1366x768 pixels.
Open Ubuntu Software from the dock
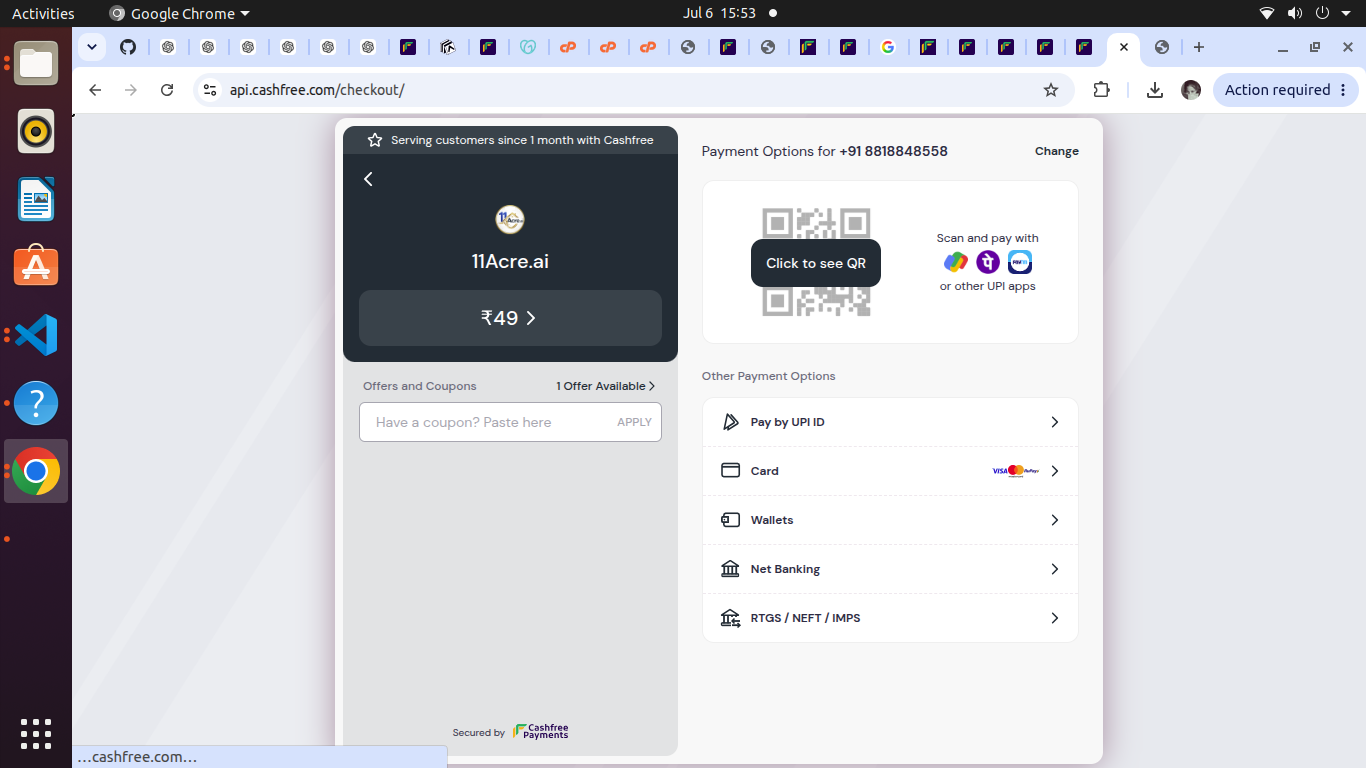[36, 267]
